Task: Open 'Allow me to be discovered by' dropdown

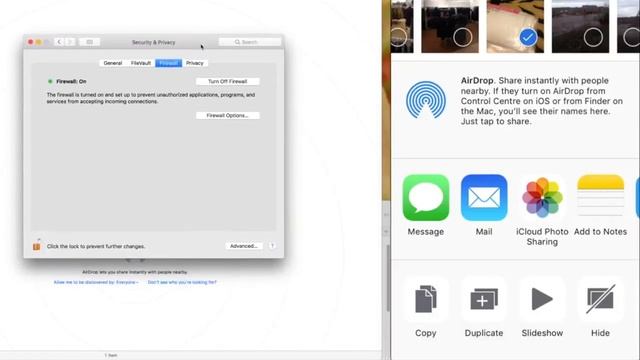Action: [x=96, y=282]
